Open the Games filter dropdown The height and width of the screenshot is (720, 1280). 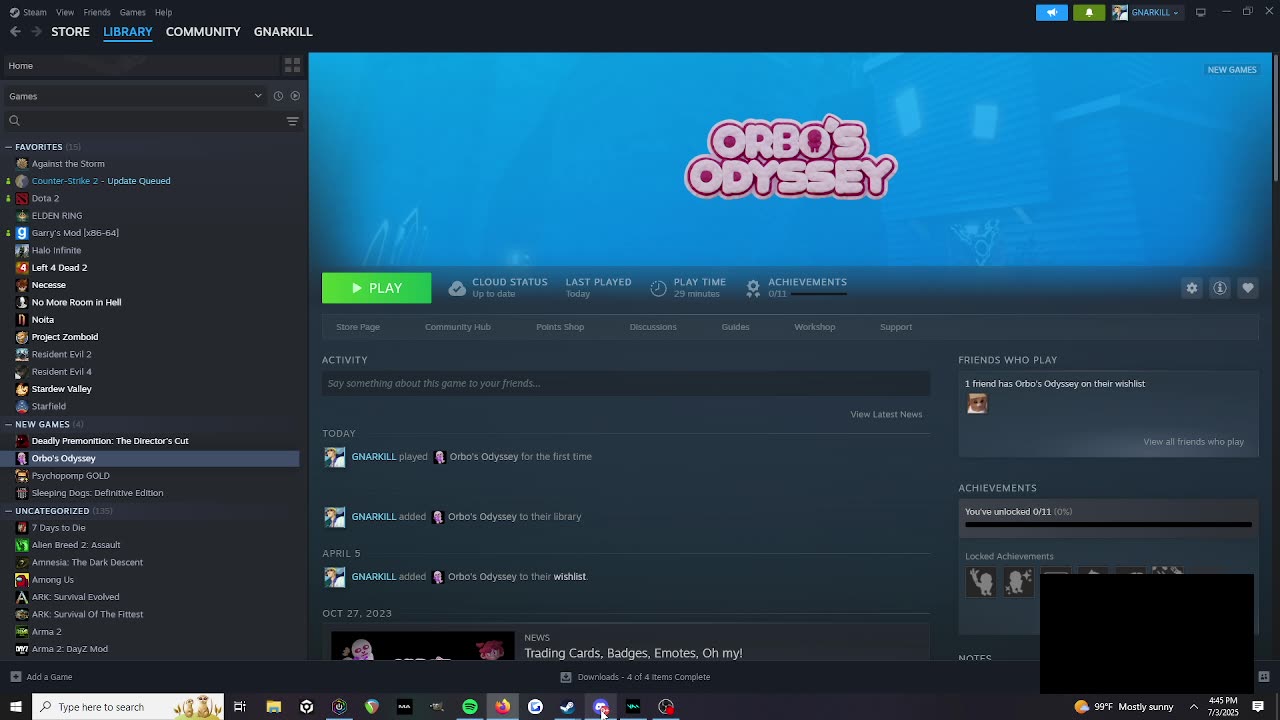click(x=135, y=96)
